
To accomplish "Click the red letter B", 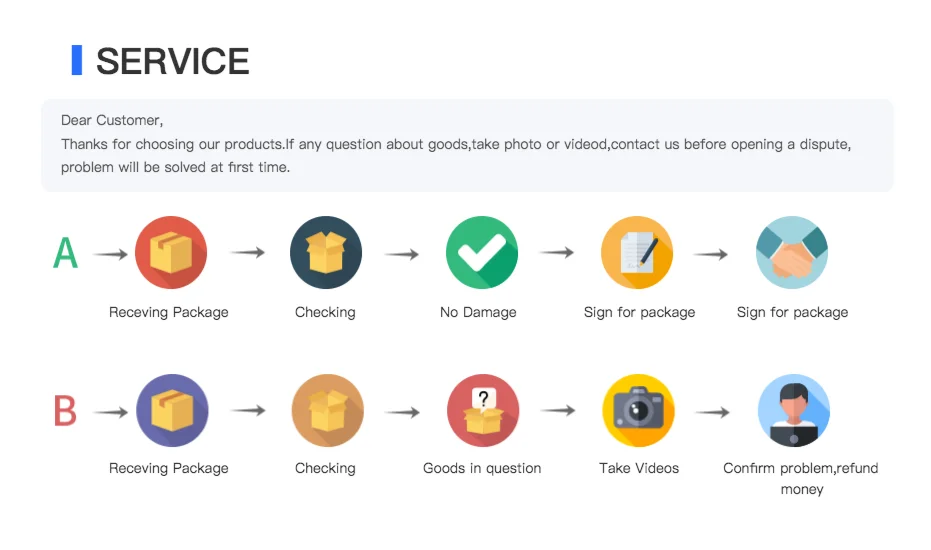I will click(x=65, y=411).
